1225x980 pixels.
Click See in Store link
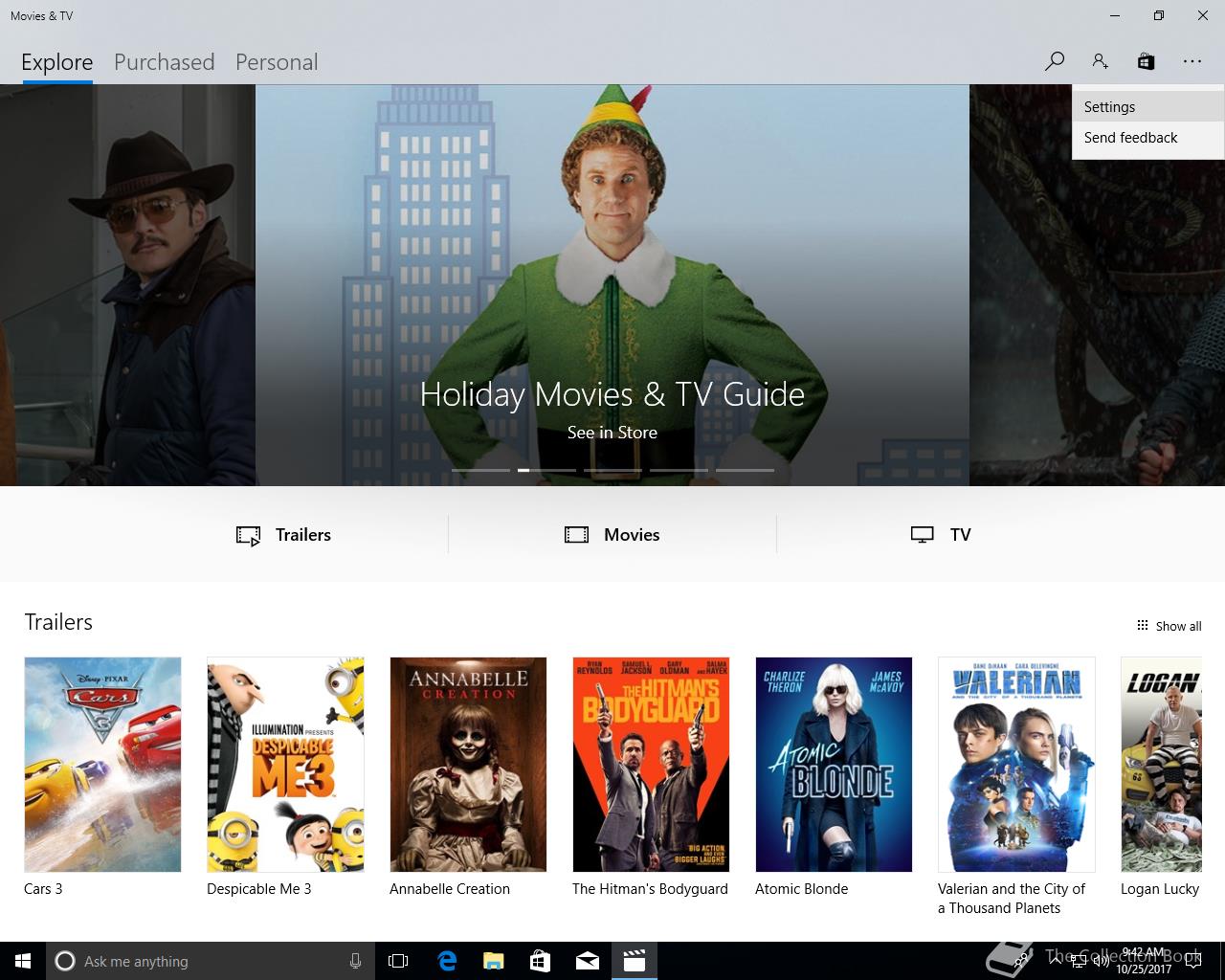[612, 433]
